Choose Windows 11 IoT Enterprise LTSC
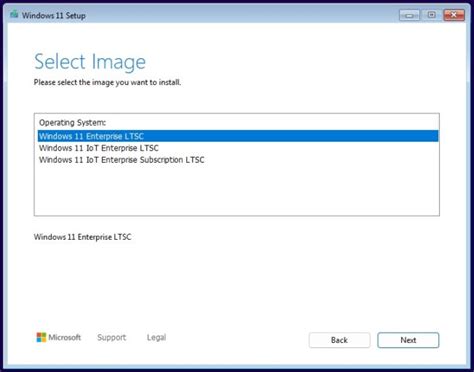Viewport: 474px width, 372px height. pos(238,148)
